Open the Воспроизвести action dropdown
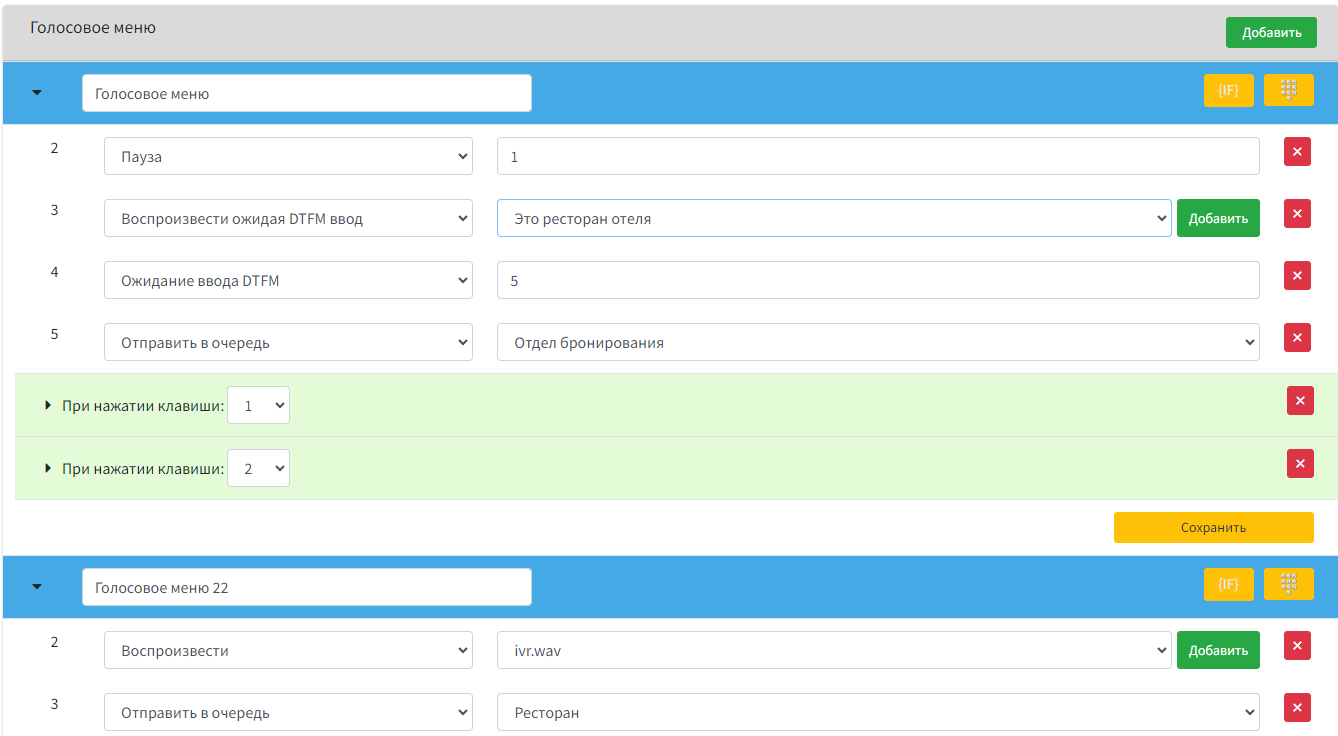Image resolution: width=1338 pixels, height=736 pixels. coord(288,650)
